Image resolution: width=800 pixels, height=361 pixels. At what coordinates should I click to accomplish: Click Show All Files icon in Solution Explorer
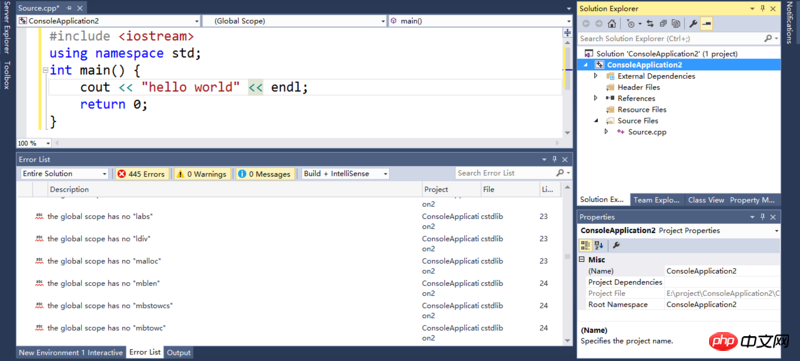coord(676,23)
